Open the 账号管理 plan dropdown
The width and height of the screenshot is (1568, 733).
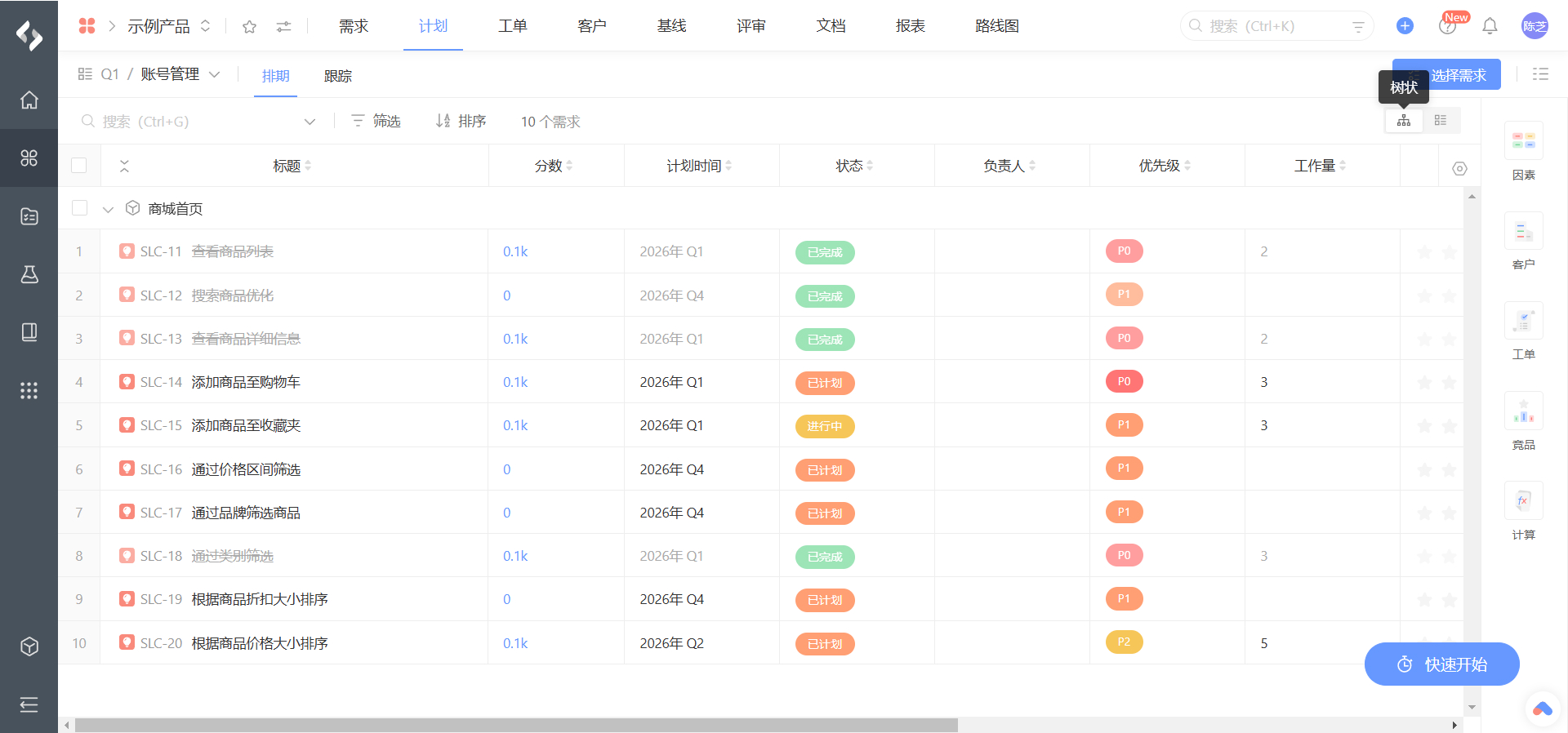[x=180, y=74]
